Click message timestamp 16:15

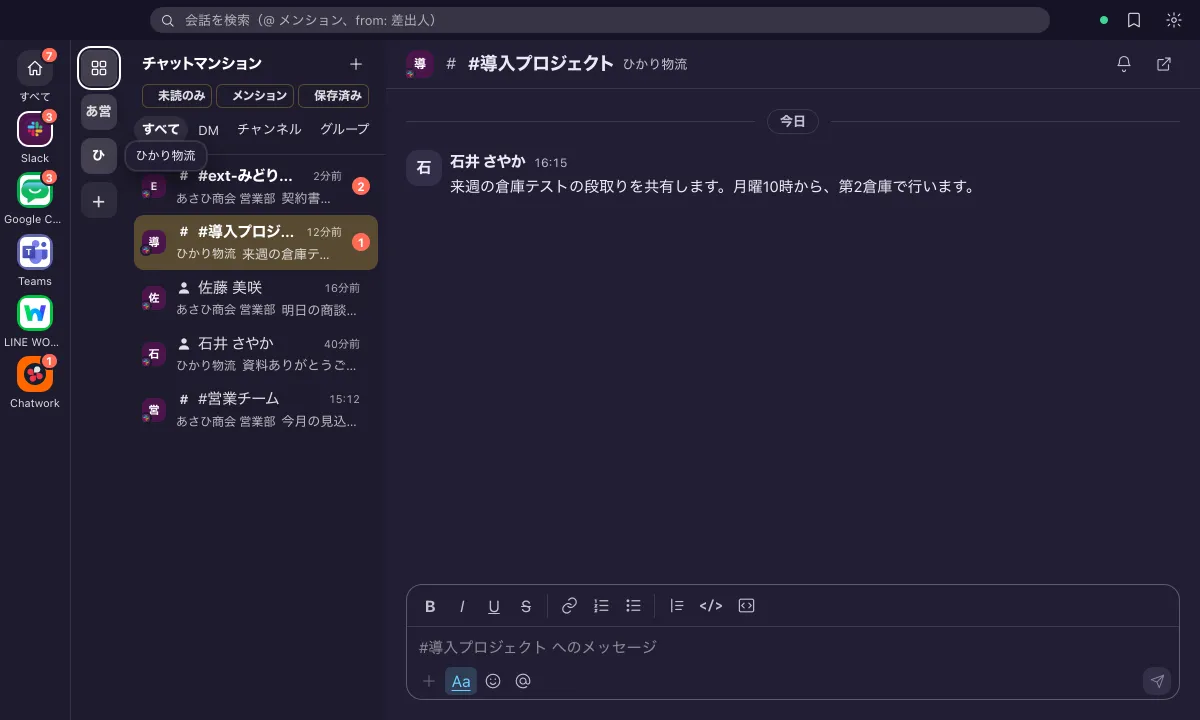(x=551, y=162)
